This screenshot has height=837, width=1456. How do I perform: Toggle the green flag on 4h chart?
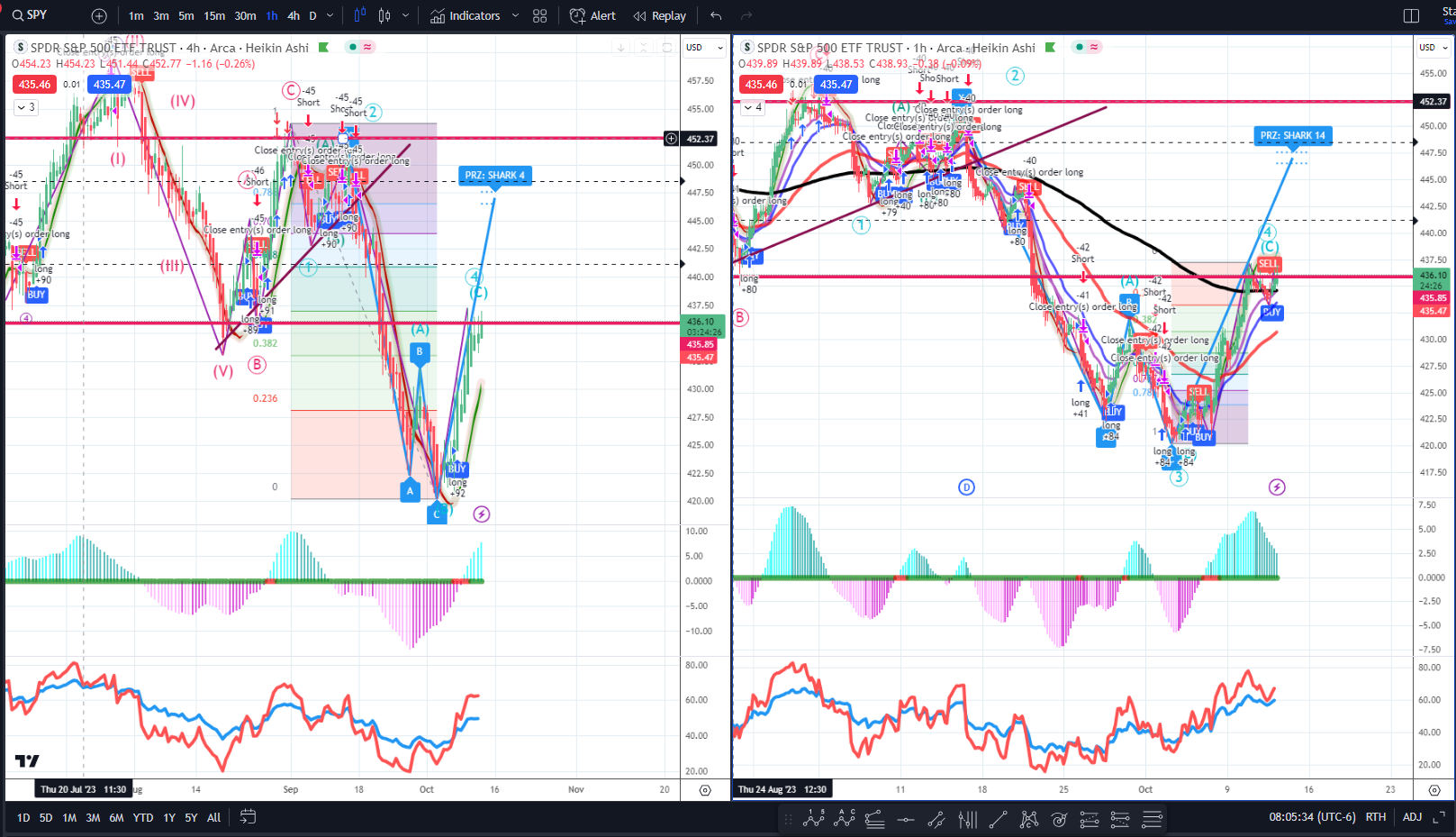point(323,48)
